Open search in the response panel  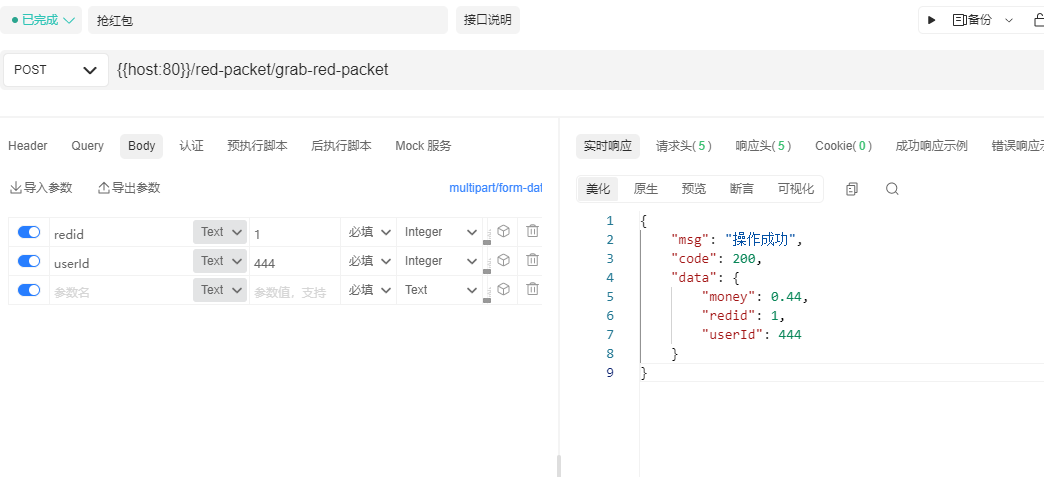point(892,188)
